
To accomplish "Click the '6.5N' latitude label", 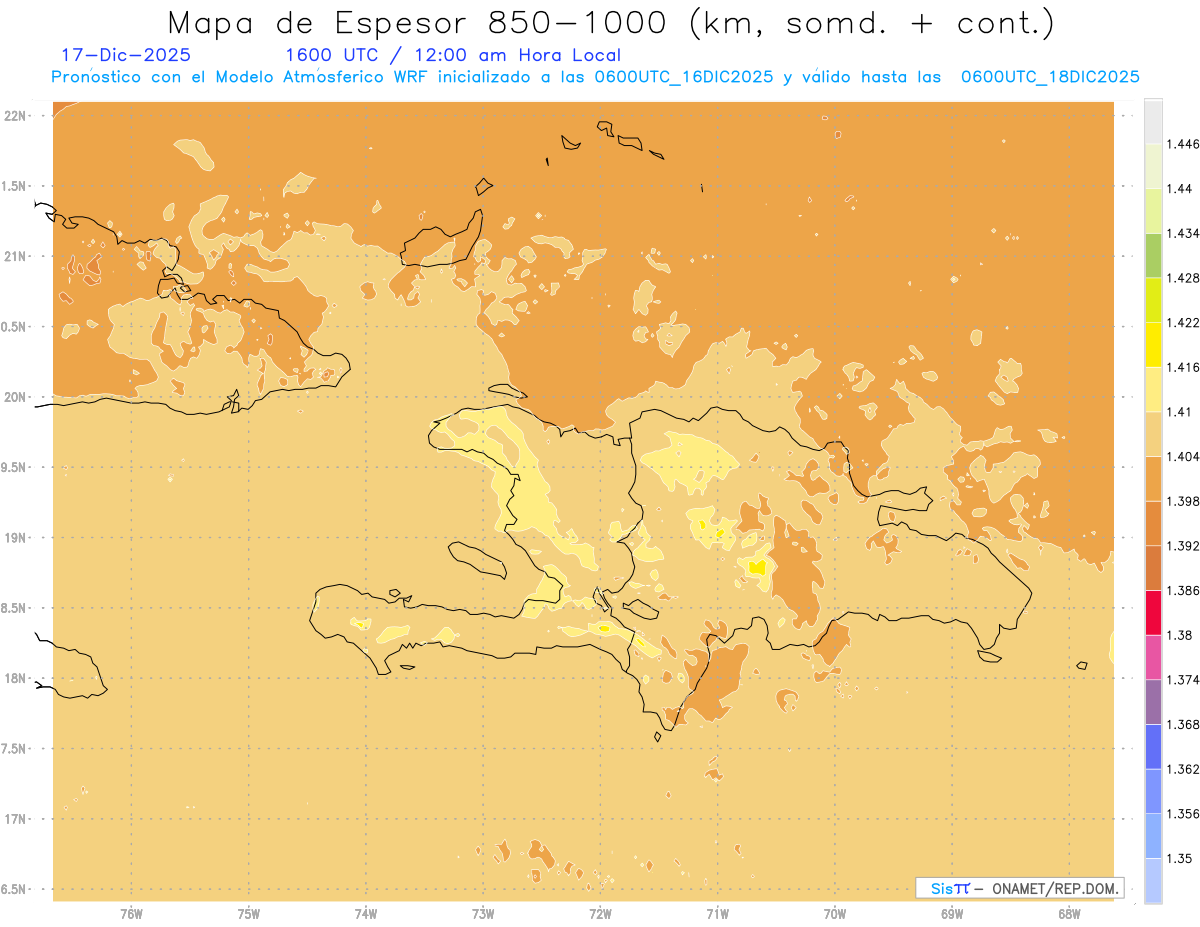I will click(15, 889).
